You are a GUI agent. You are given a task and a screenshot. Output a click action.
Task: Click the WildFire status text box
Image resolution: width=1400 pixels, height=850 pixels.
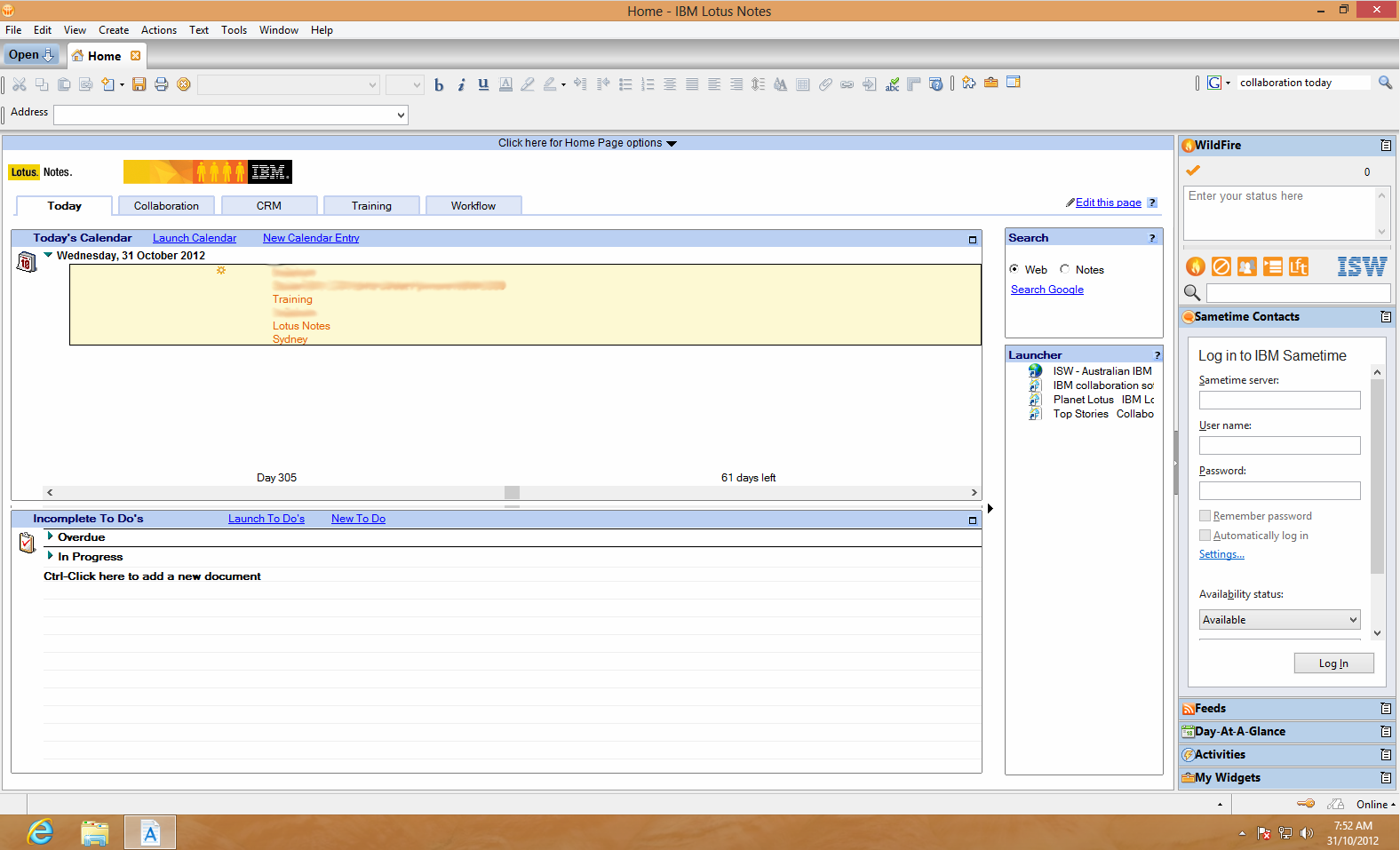[1281, 213]
